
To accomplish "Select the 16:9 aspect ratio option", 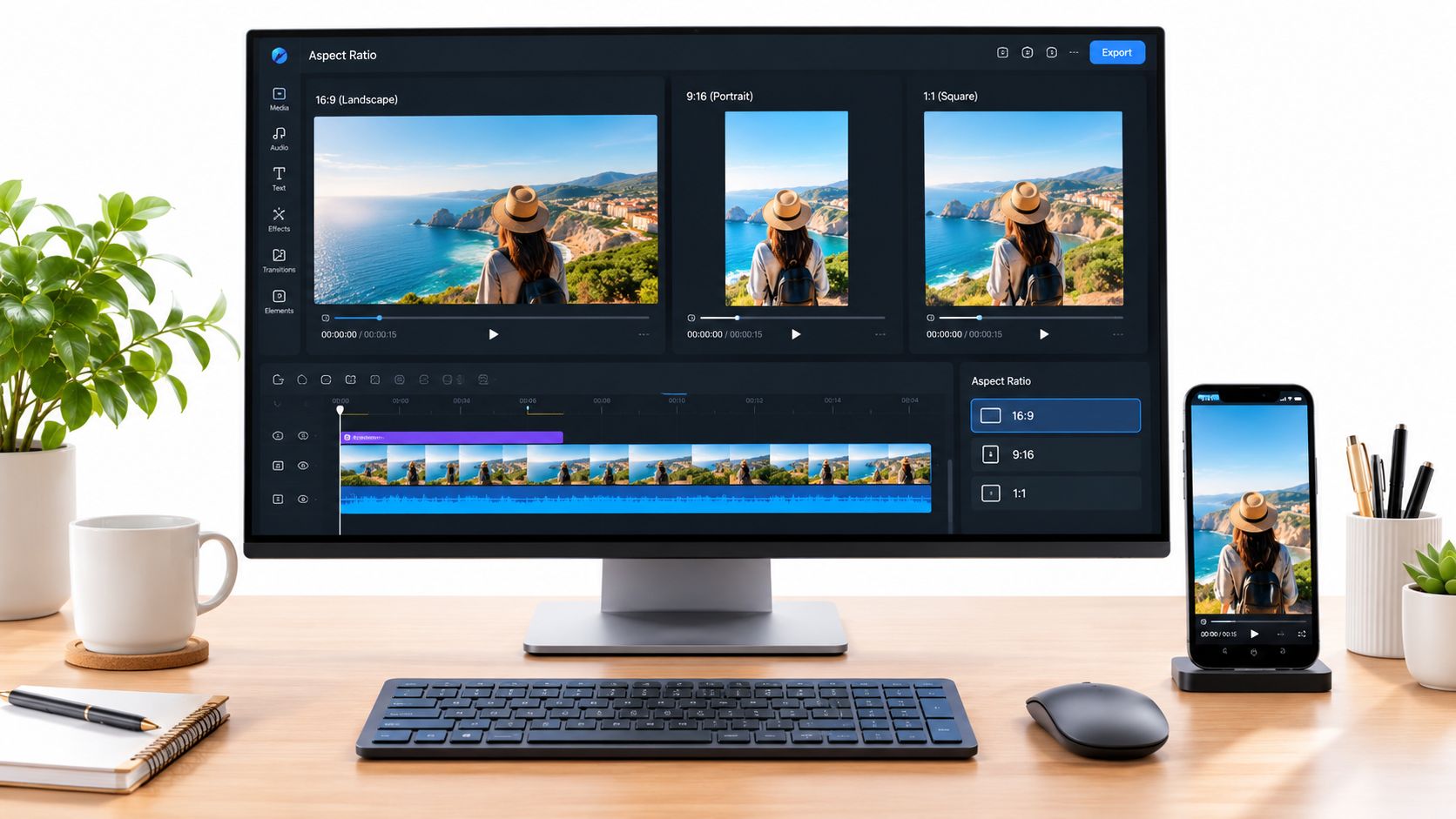I will click(x=1055, y=415).
